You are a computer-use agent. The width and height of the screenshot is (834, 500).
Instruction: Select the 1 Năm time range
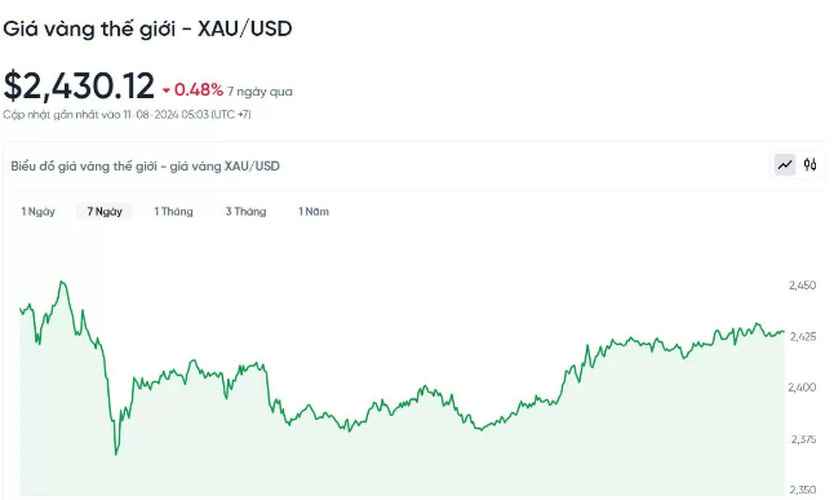point(314,212)
